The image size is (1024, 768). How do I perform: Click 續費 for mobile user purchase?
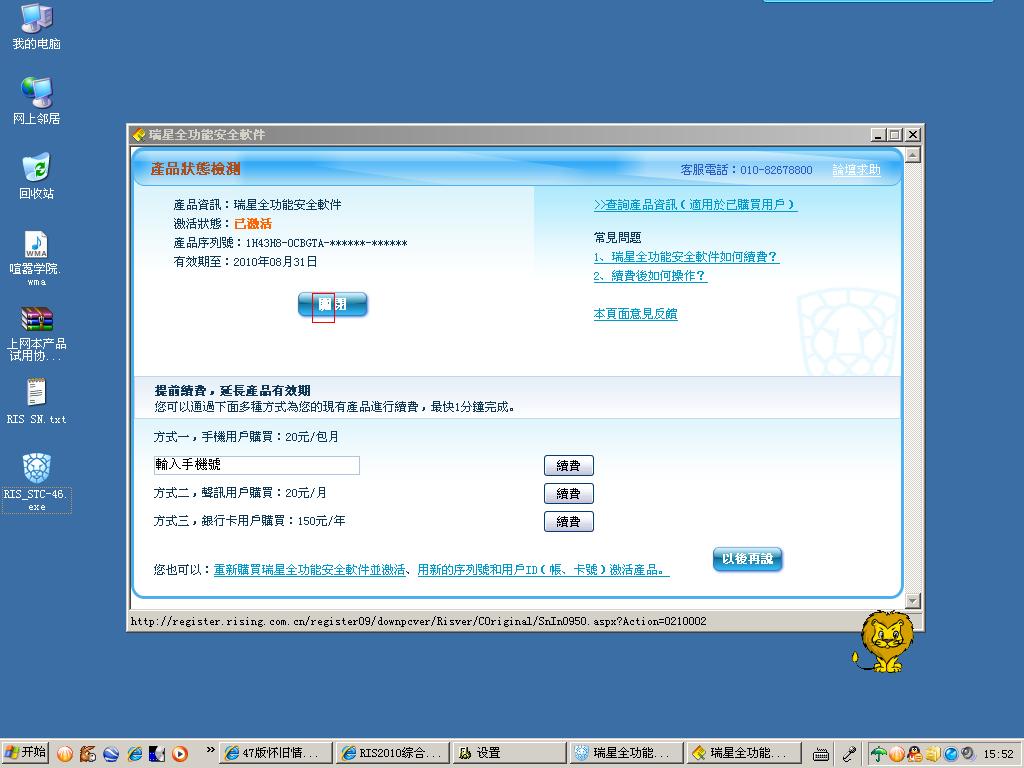point(569,466)
